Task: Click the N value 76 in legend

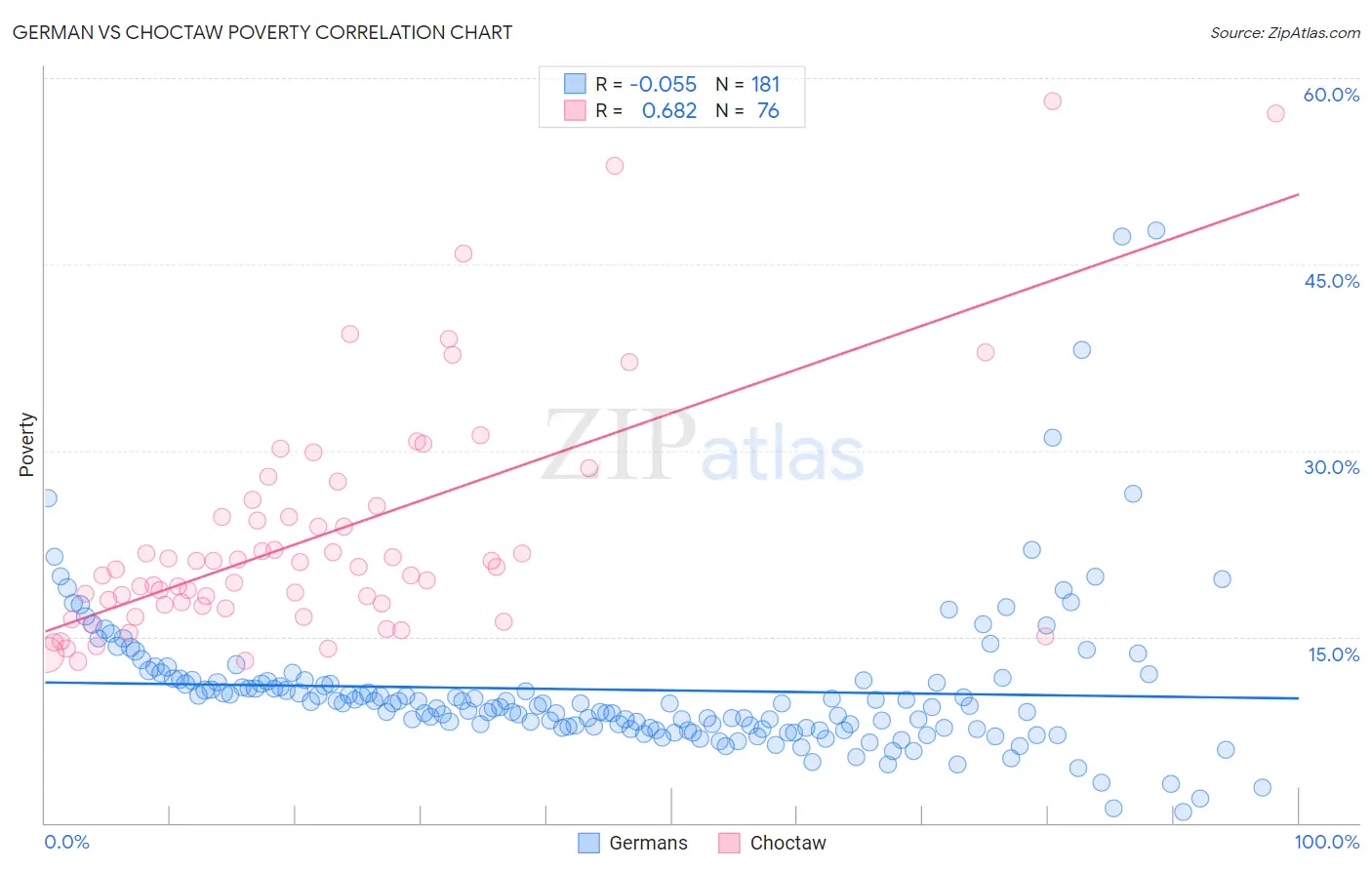Action: tap(768, 111)
